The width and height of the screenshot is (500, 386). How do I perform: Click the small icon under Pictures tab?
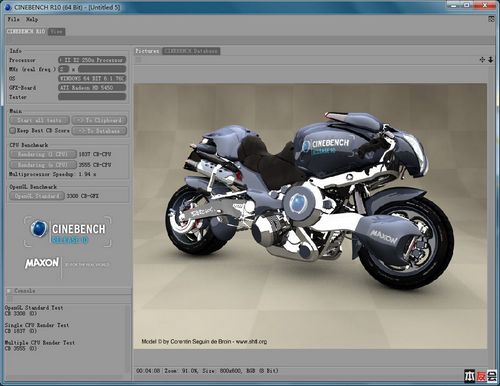coord(138,60)
